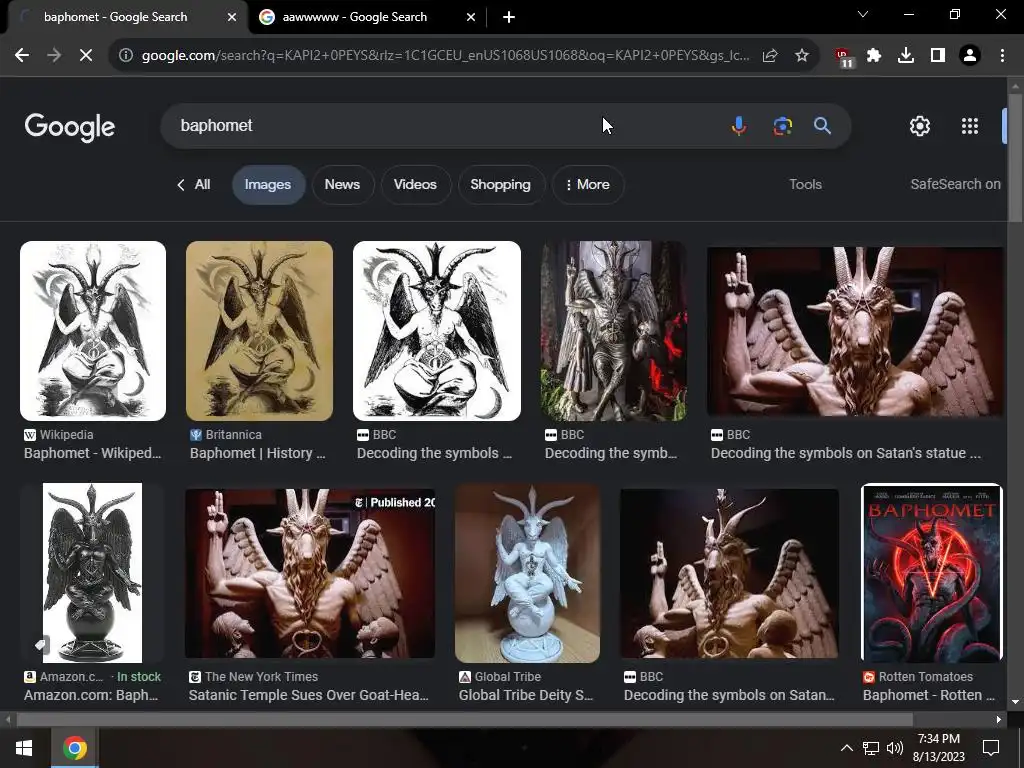Open the Google apps grid
Viewport: 1024px width, 768px height.
(970, 126)
